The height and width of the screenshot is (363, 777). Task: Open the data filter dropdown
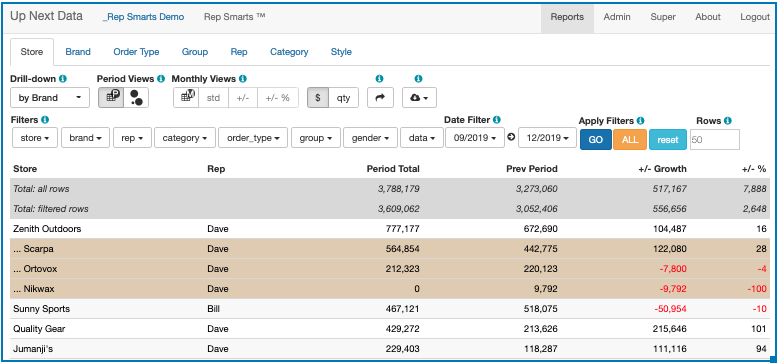422,138
